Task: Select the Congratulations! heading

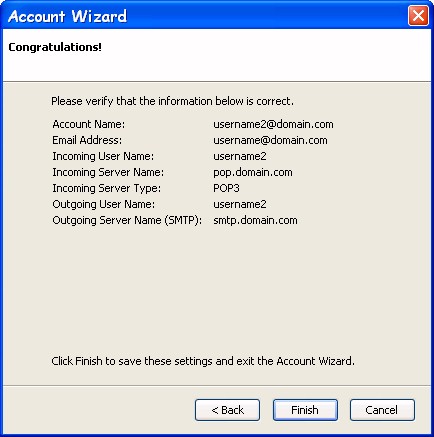Action: [55, 47]
